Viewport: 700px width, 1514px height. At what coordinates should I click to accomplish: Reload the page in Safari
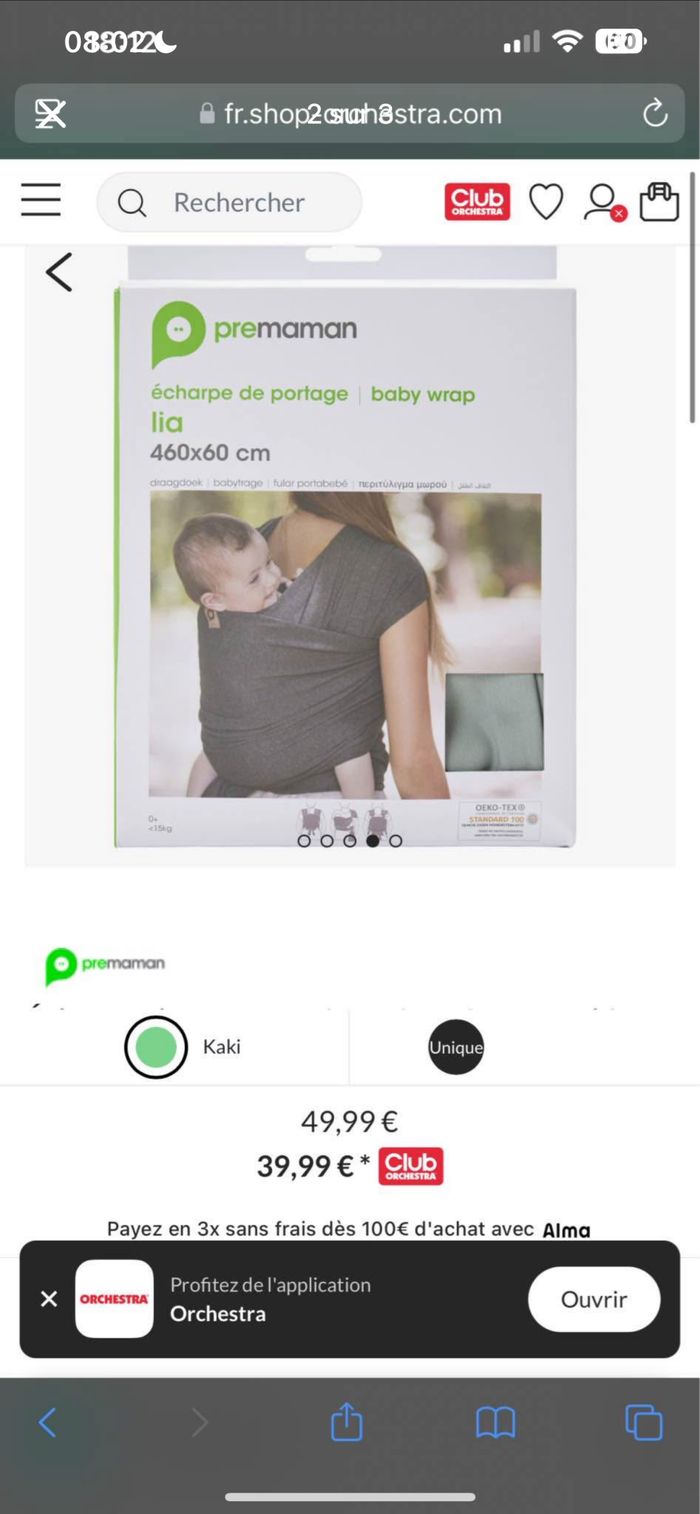pyautogui.click(x=655, y=114)
